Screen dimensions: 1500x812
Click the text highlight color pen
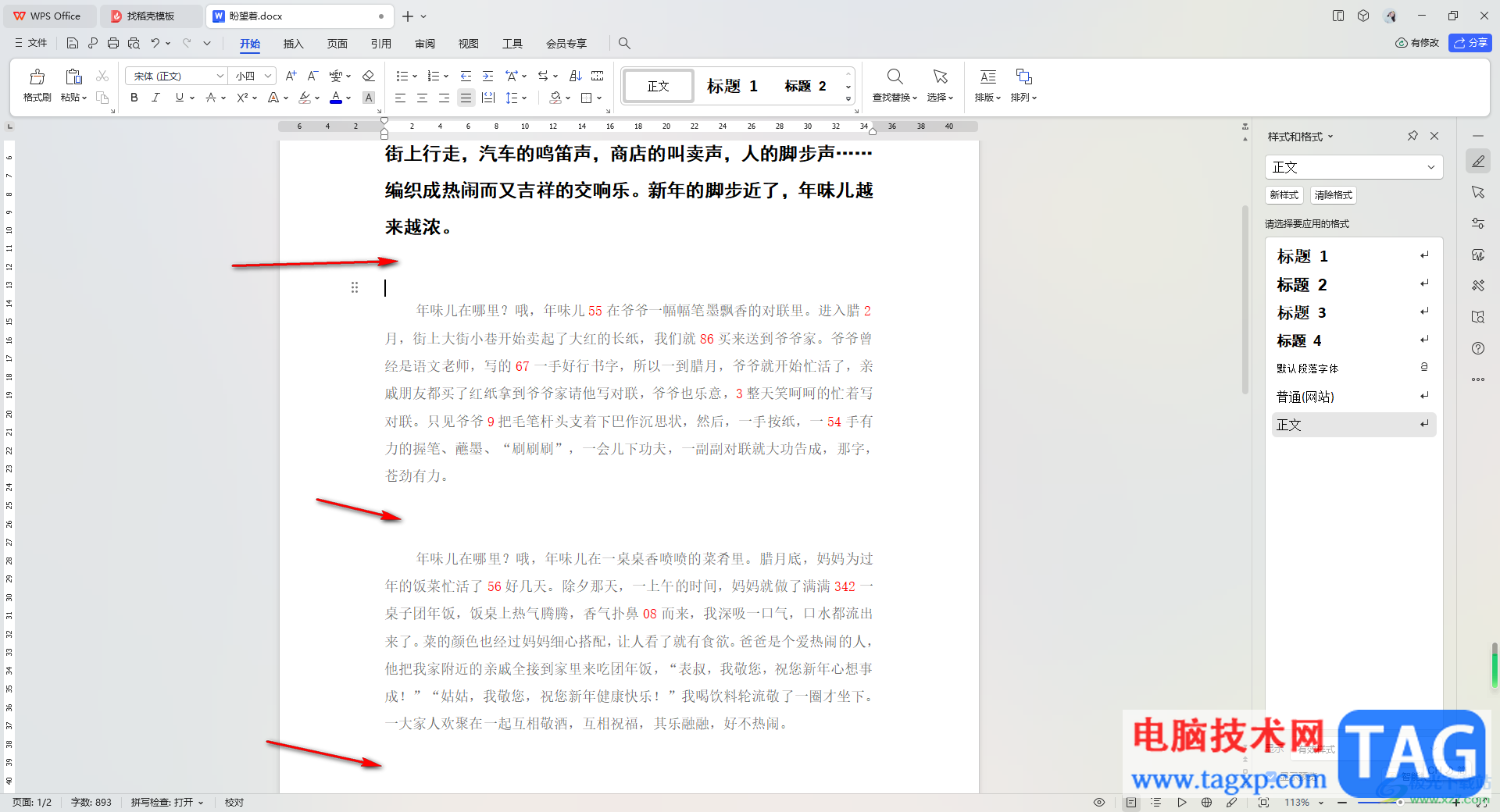tap(305, 98)
